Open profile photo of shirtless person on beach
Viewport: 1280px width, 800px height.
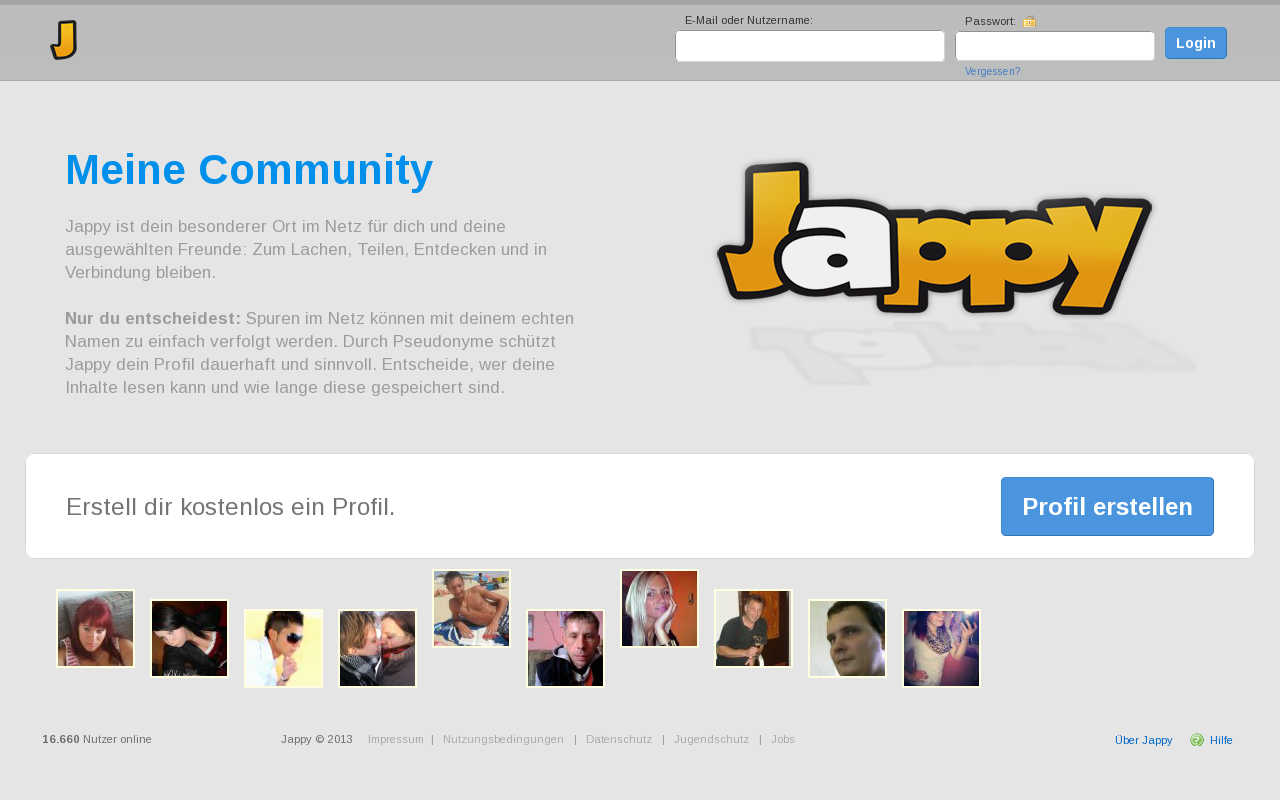tap(471, 608)
